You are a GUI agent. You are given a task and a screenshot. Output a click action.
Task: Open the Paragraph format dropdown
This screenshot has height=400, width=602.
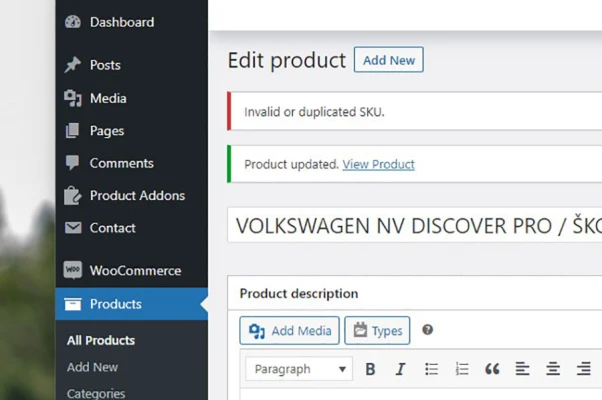(299, 369)
